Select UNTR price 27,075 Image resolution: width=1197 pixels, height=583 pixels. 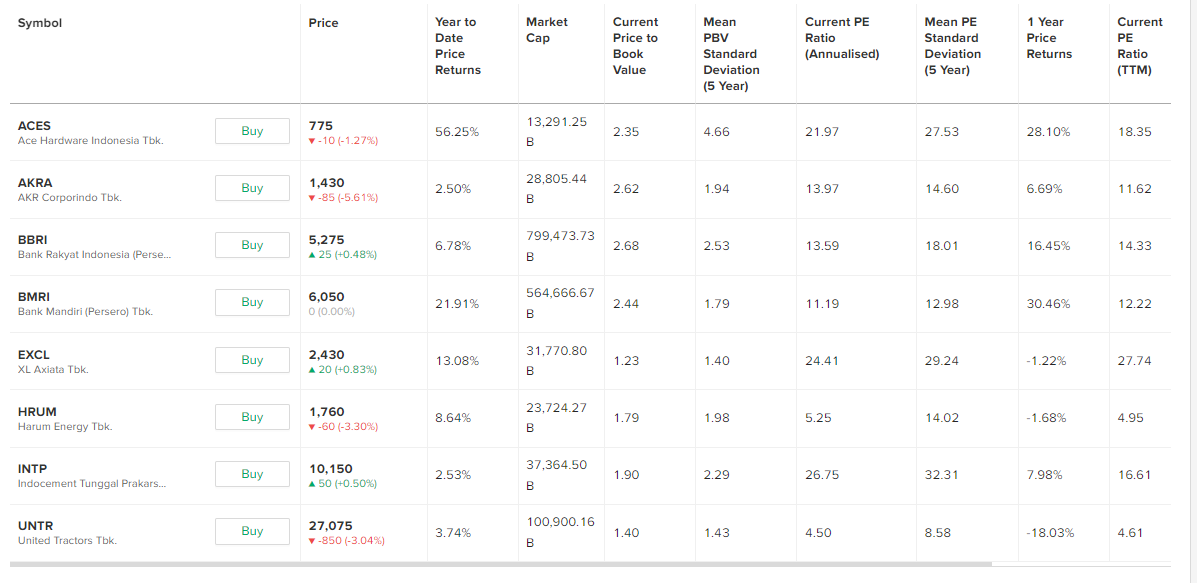coord(330,526)
